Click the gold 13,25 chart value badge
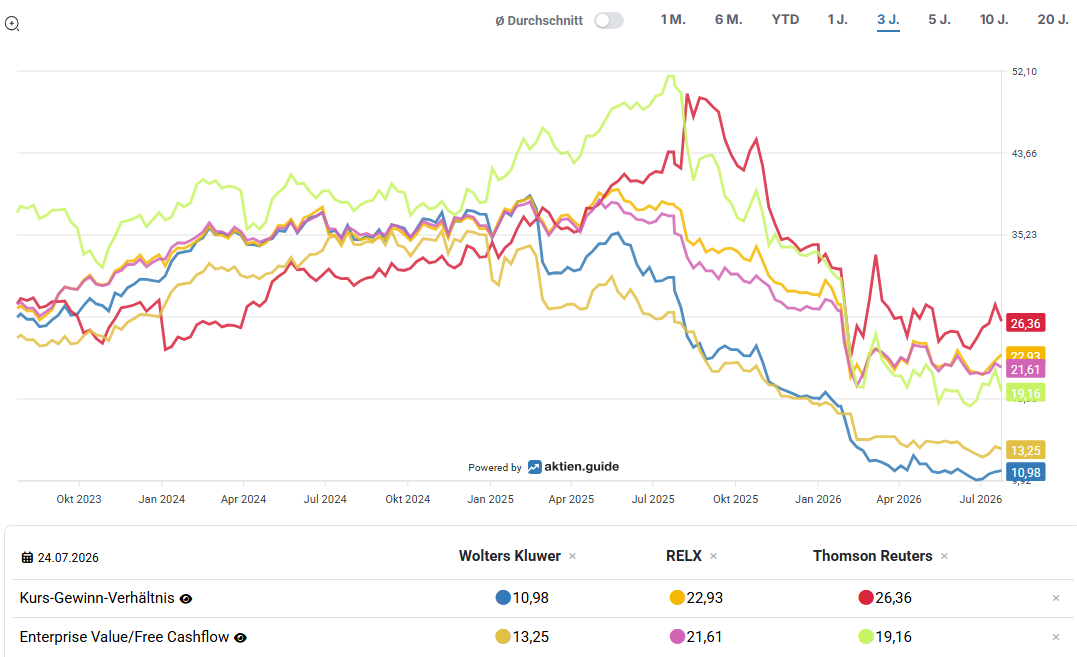1077x657 pixels. pos(1025,450)
